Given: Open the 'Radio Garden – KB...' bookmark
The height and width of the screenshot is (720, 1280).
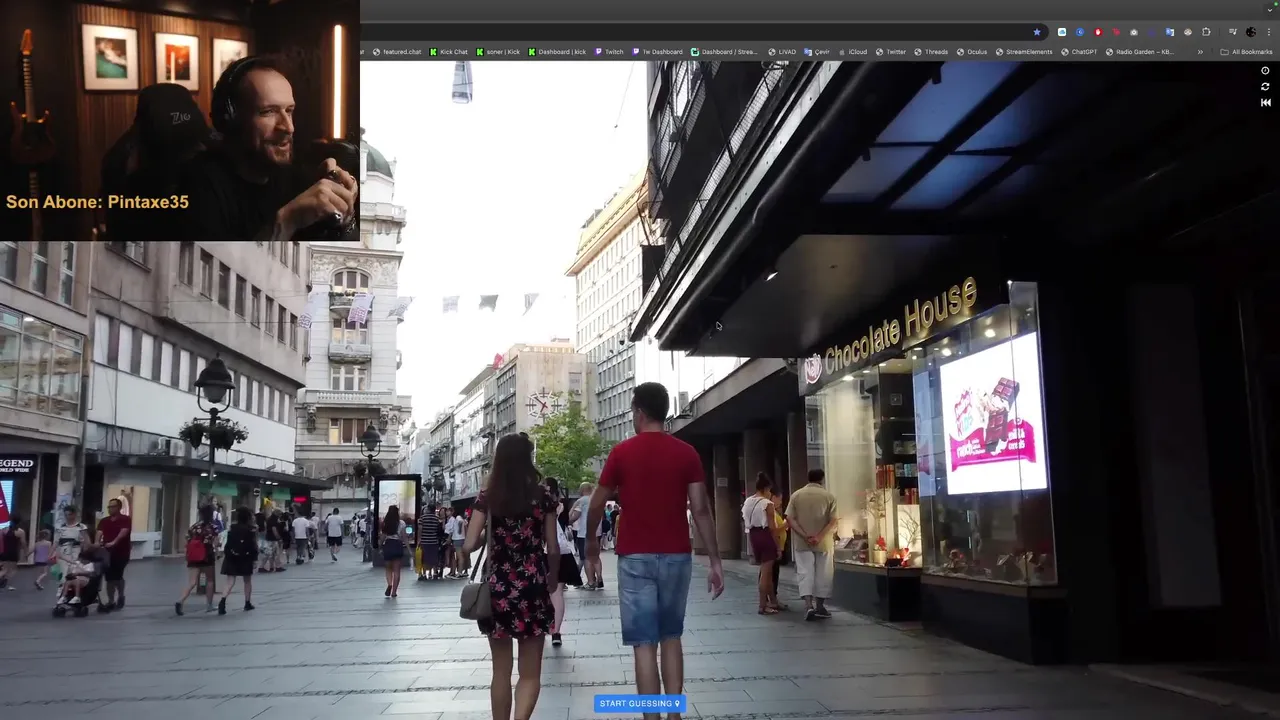Looking at the screenshot, I should pyautogui.click(x=1140, y=52).
